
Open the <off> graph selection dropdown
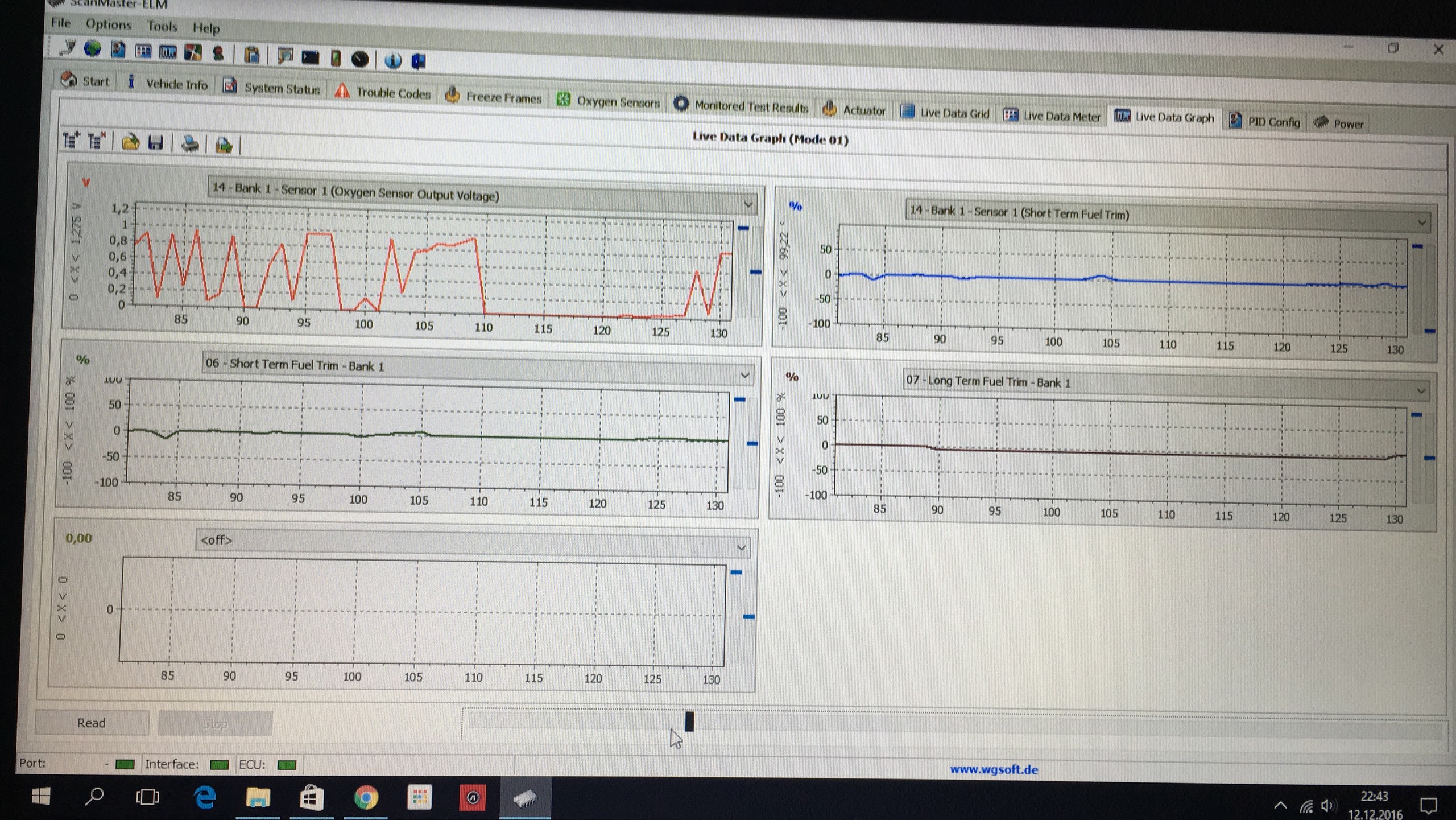[x=741, y=547]
